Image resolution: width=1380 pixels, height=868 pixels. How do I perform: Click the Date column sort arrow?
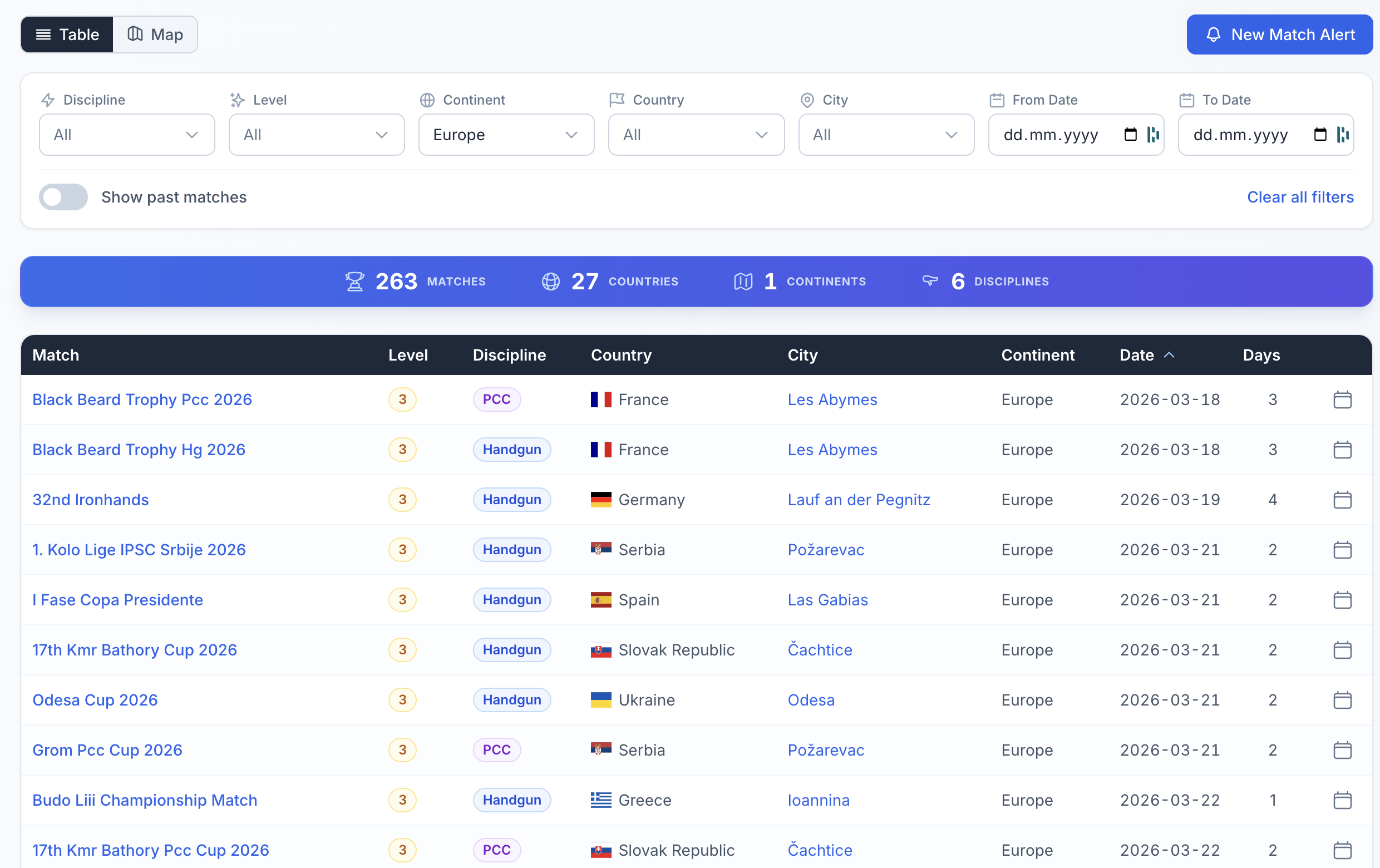[x=1169, y=355]
